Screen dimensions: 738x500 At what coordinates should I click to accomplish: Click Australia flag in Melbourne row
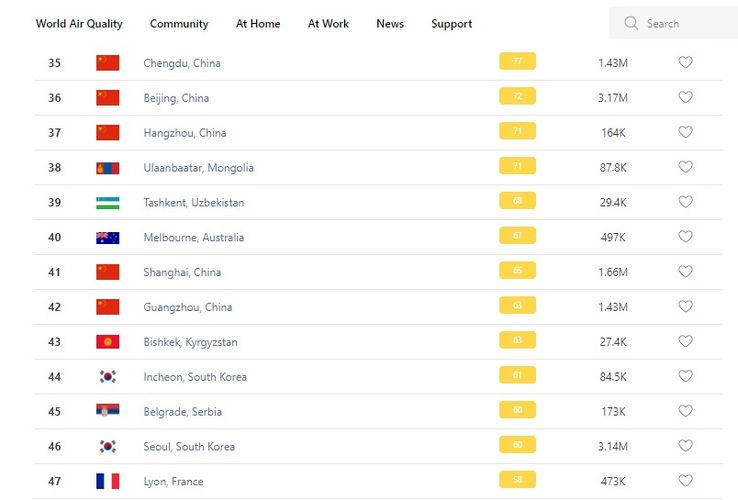[x=107, y=237]
